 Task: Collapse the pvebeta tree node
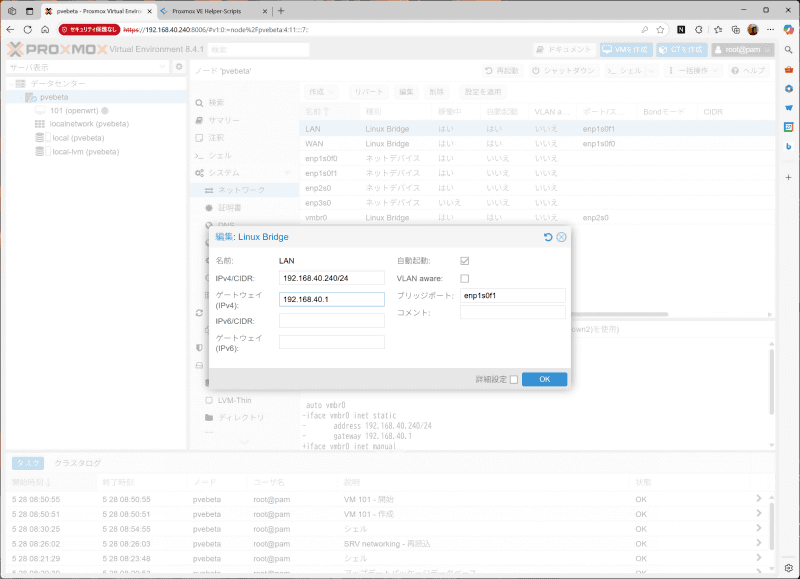(21, 97)
